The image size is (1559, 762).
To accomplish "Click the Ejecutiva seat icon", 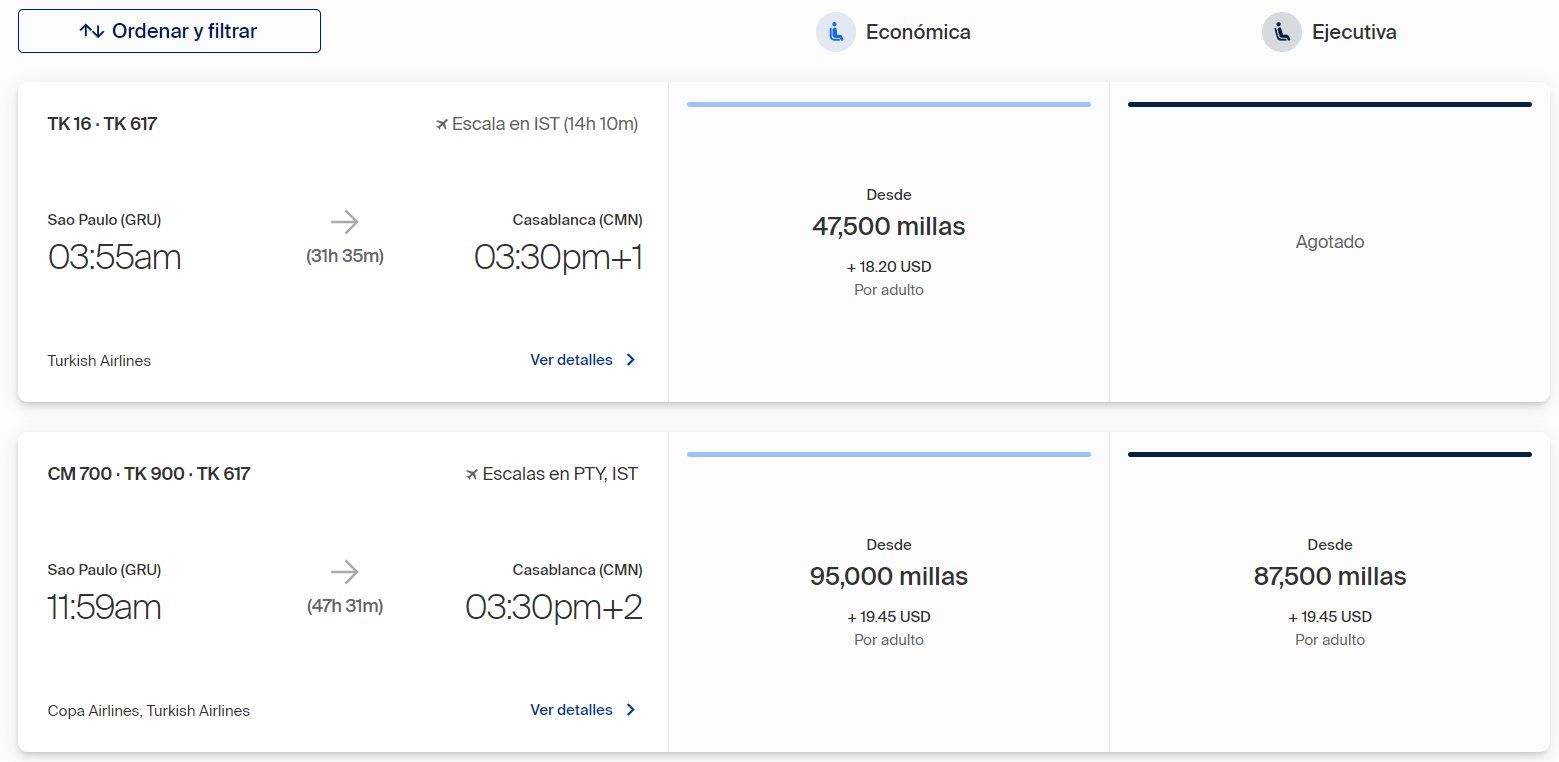I will pyautogui.click(x=1281, y=32).
